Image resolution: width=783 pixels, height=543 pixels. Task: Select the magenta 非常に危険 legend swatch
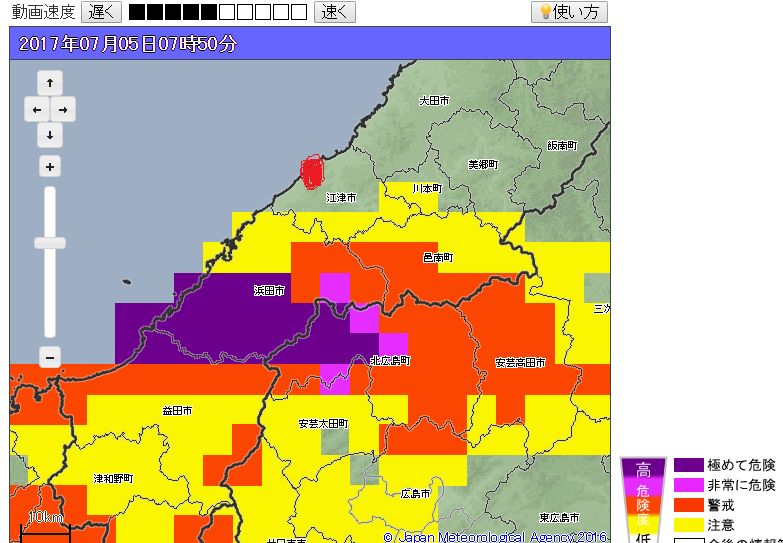pos(689,485)
